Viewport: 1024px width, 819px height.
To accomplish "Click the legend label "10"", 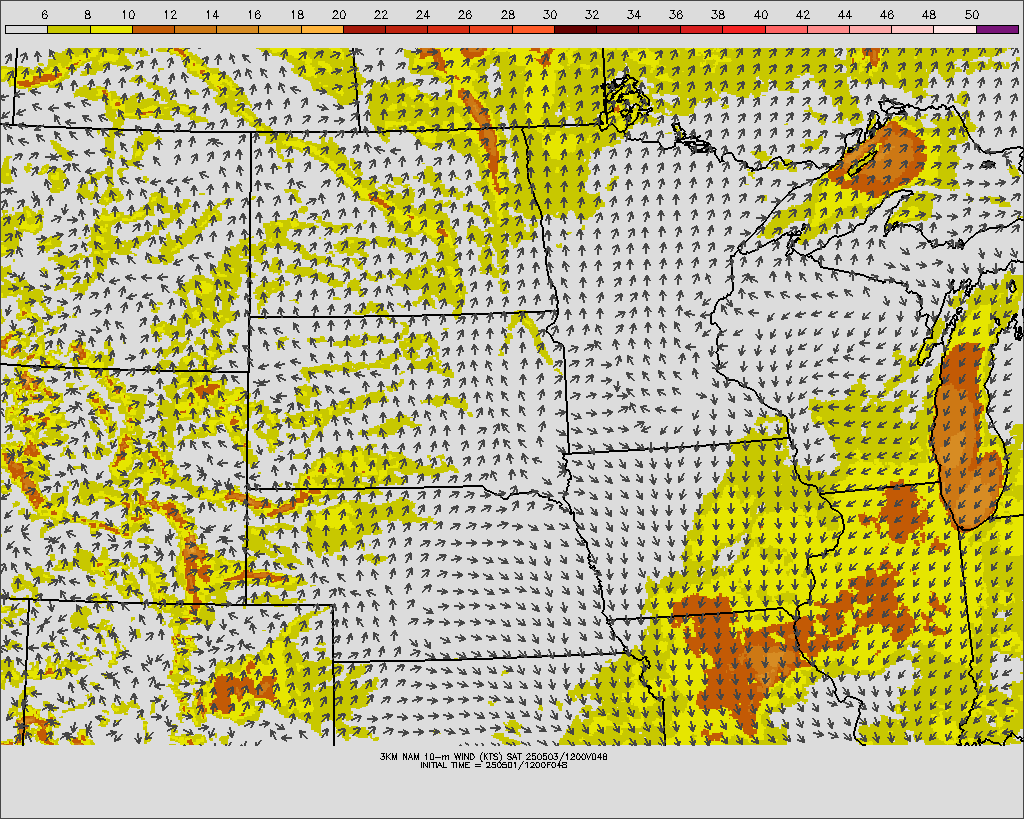I will click(128, 14).
